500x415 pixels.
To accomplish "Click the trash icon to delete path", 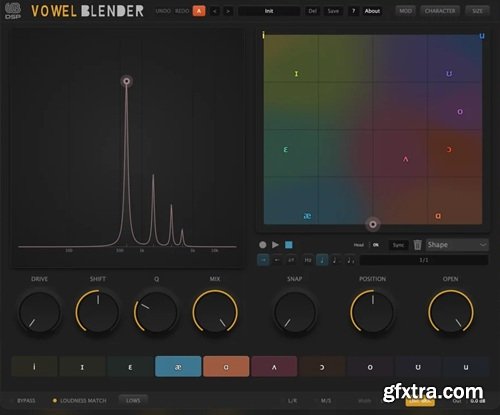I will tap(418, 245).
